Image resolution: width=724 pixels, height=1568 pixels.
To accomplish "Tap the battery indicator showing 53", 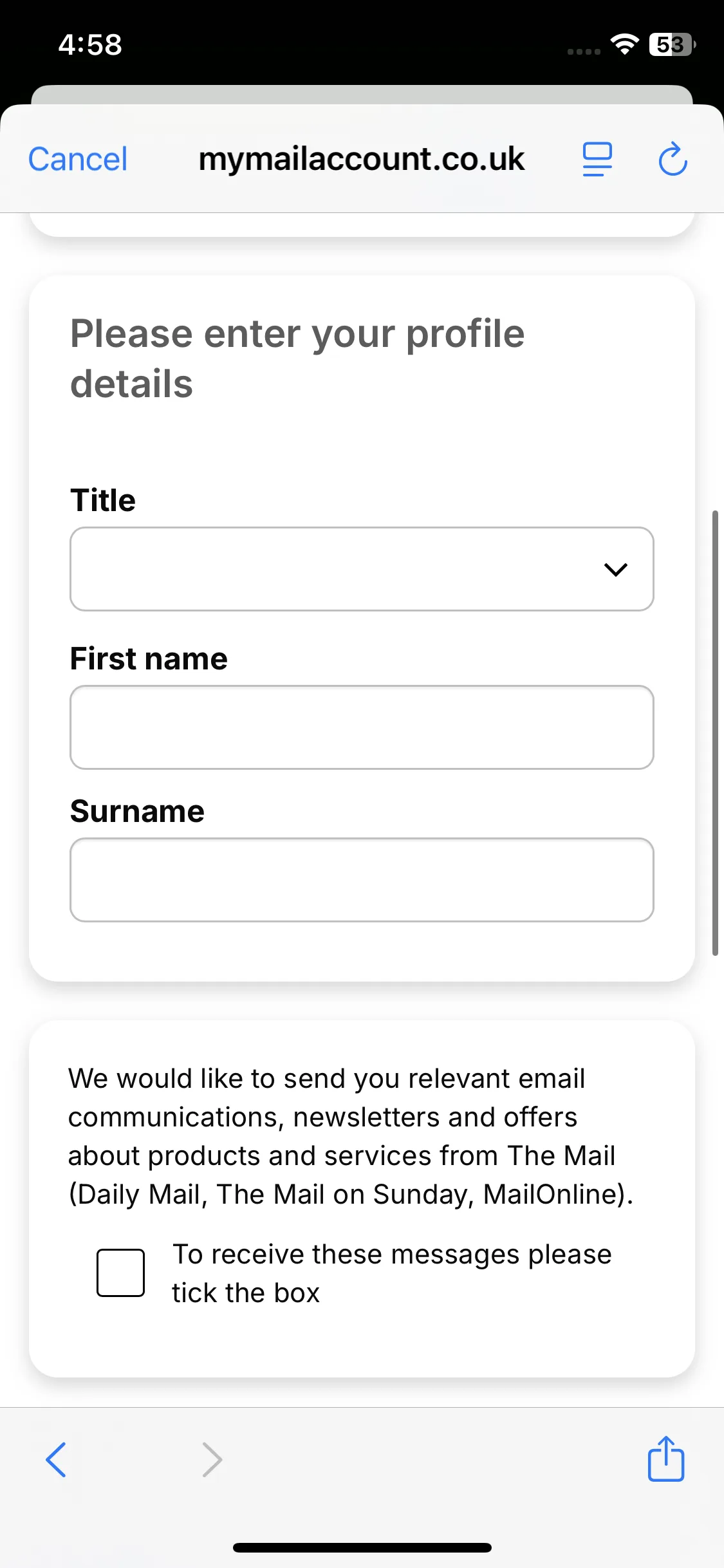I will coord(673,44).
